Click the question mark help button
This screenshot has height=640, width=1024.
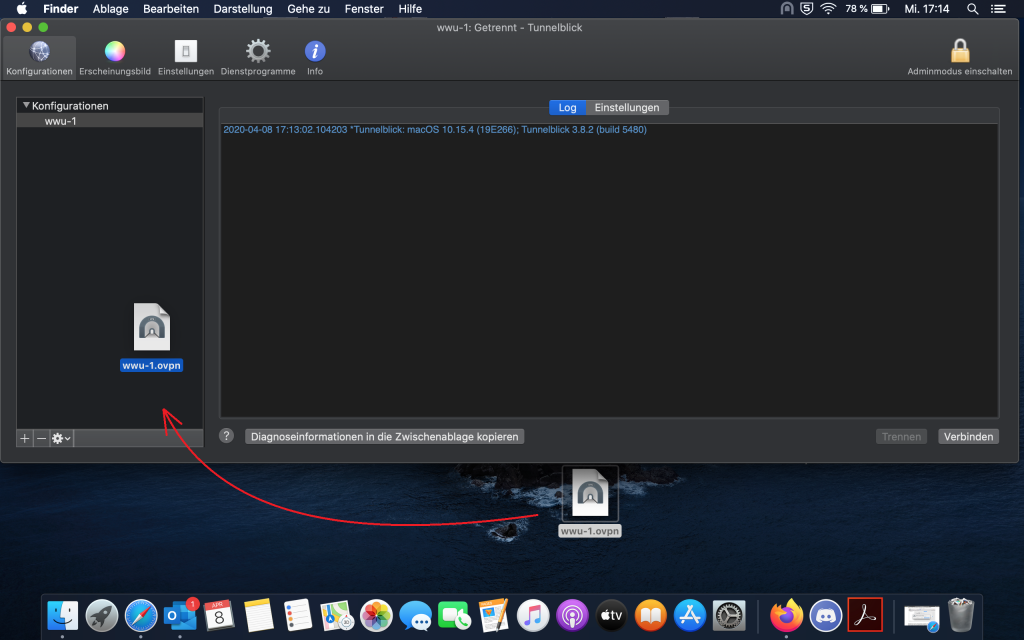coord(226,436)
